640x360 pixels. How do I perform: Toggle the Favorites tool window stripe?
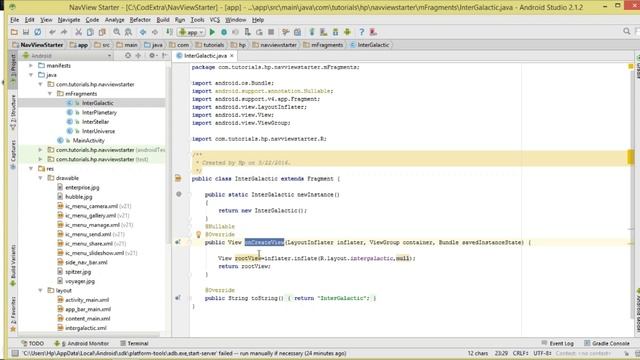13,314
